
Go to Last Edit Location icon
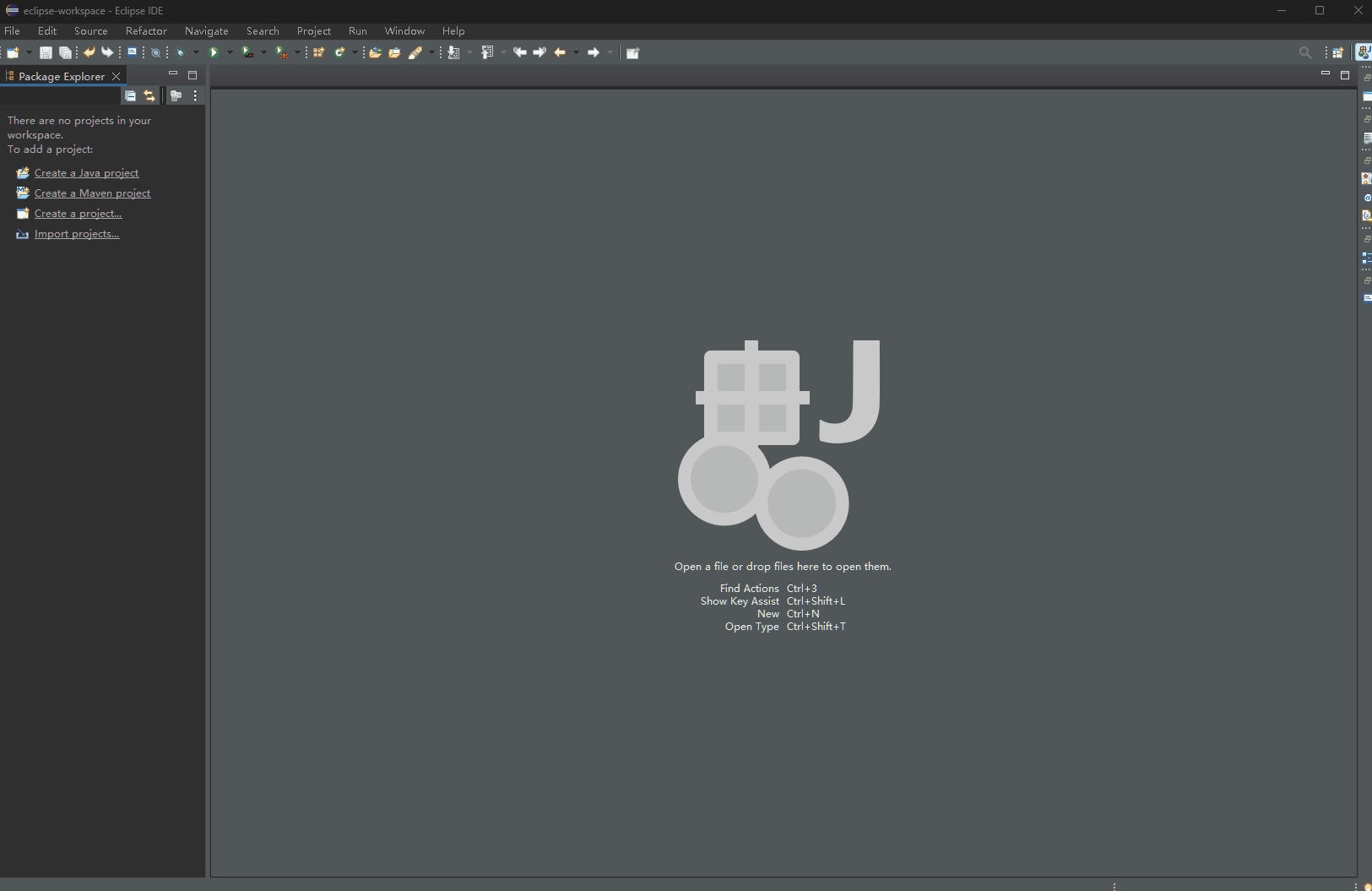point(519,52)
